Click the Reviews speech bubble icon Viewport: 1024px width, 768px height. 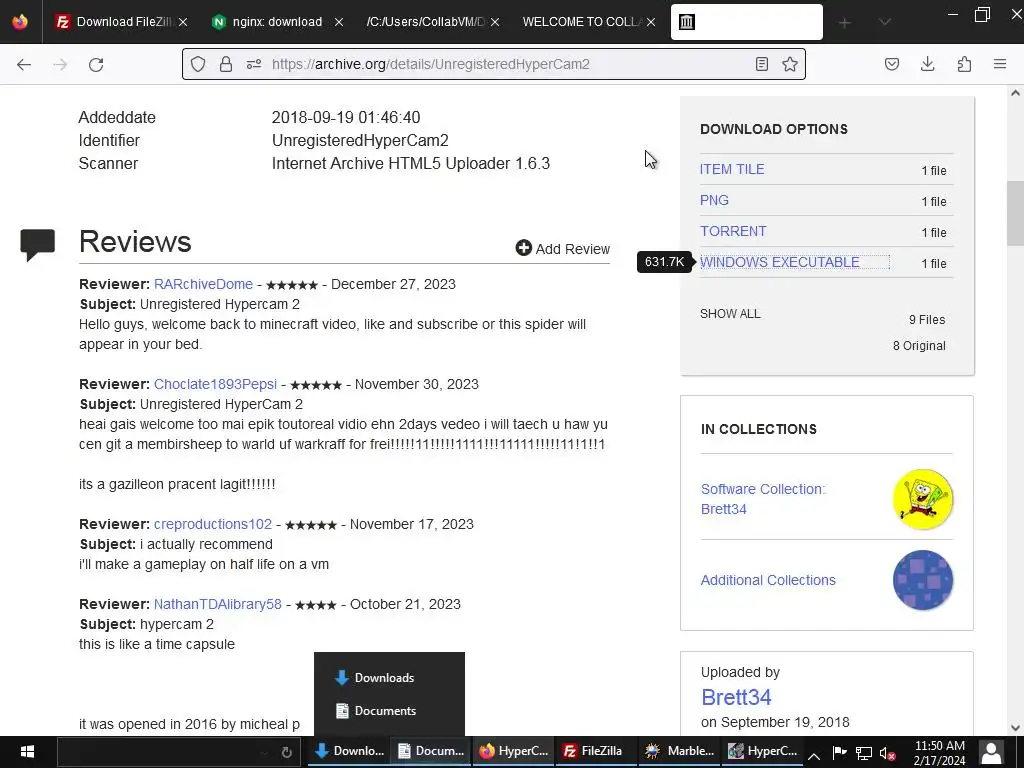point(37,245)
